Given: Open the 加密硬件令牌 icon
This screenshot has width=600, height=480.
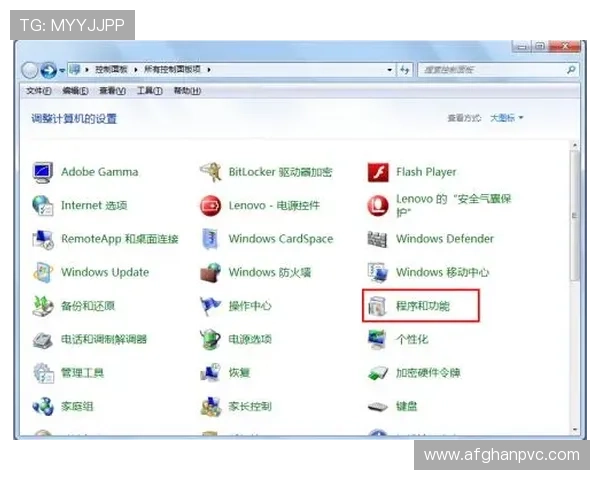Looking at the screenshot, I should point(378,373).
